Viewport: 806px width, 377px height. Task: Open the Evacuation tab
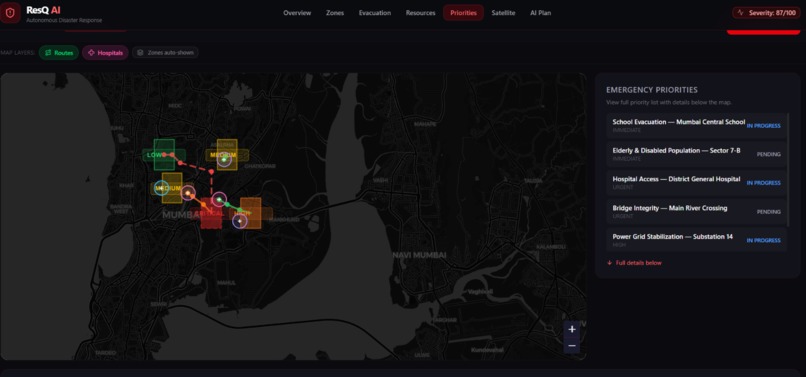tap(375, 13)
